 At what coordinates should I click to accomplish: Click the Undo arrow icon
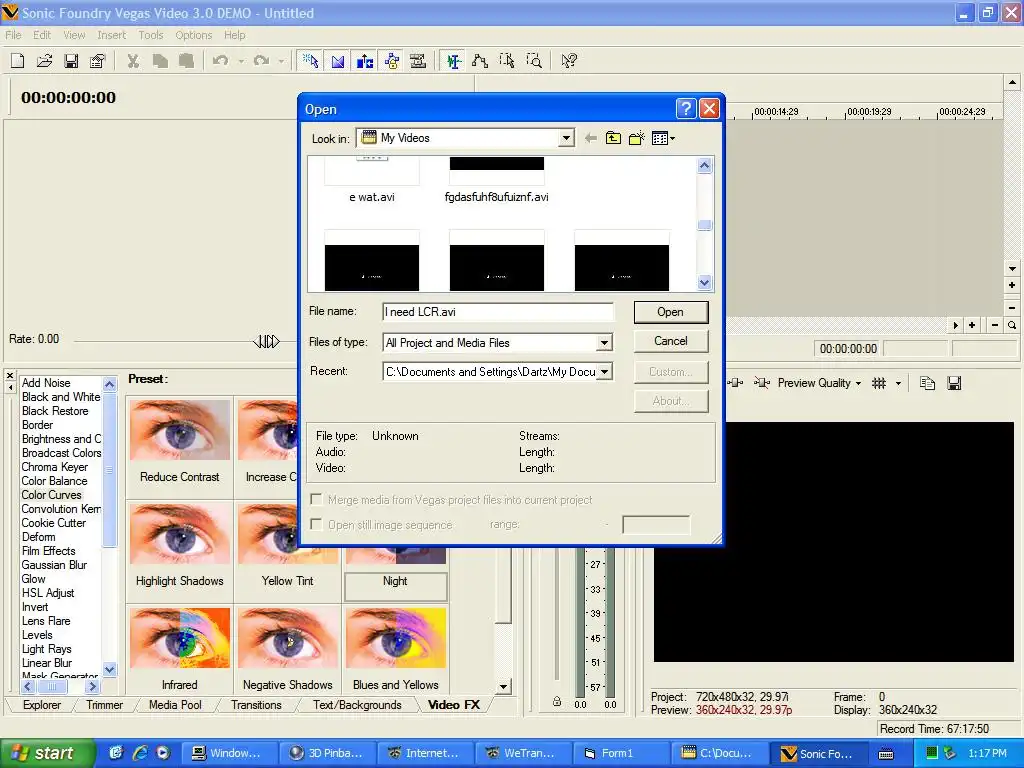(x=221, y=61)
